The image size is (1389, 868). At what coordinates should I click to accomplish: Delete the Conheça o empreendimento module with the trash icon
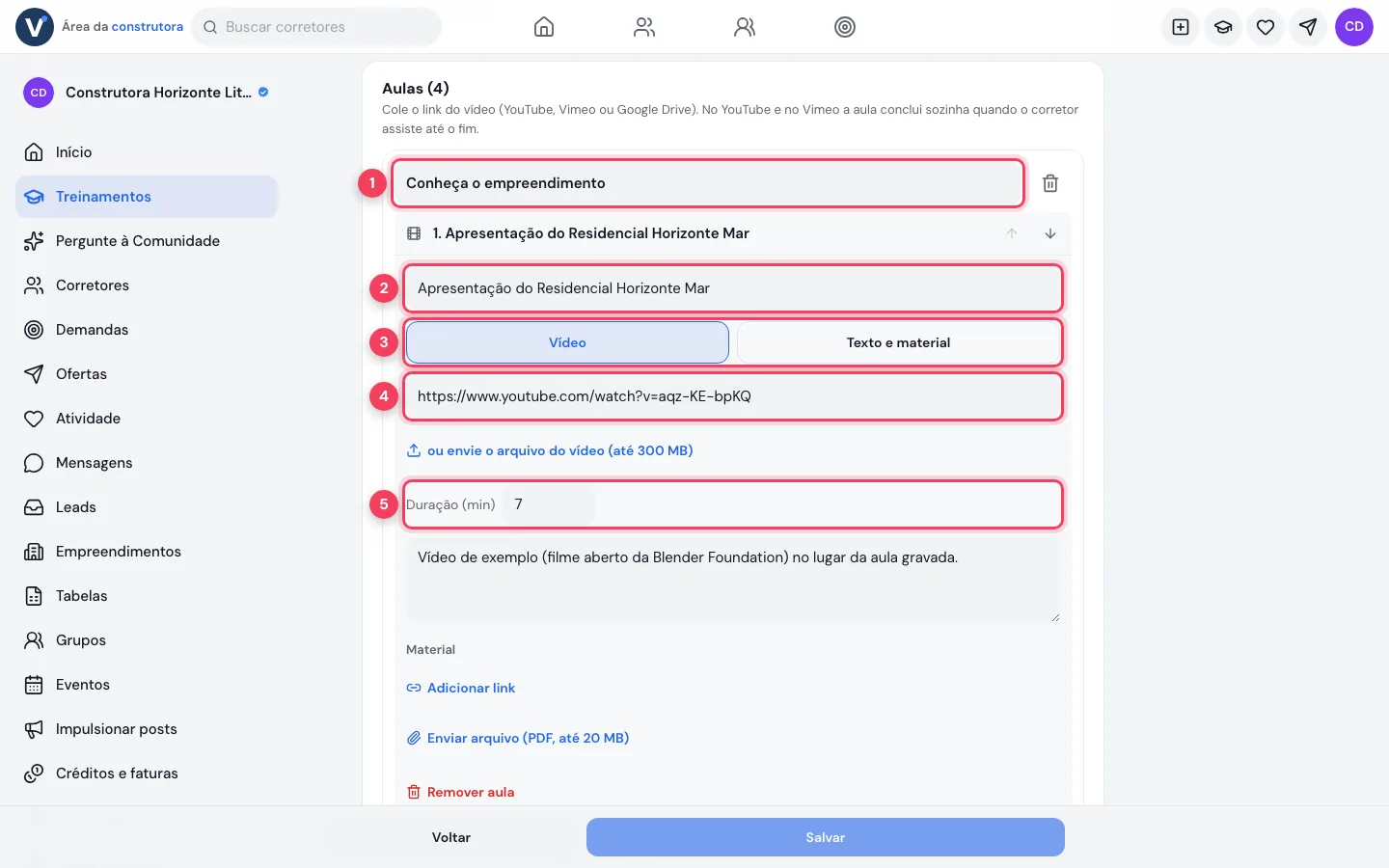[1050, 183]
